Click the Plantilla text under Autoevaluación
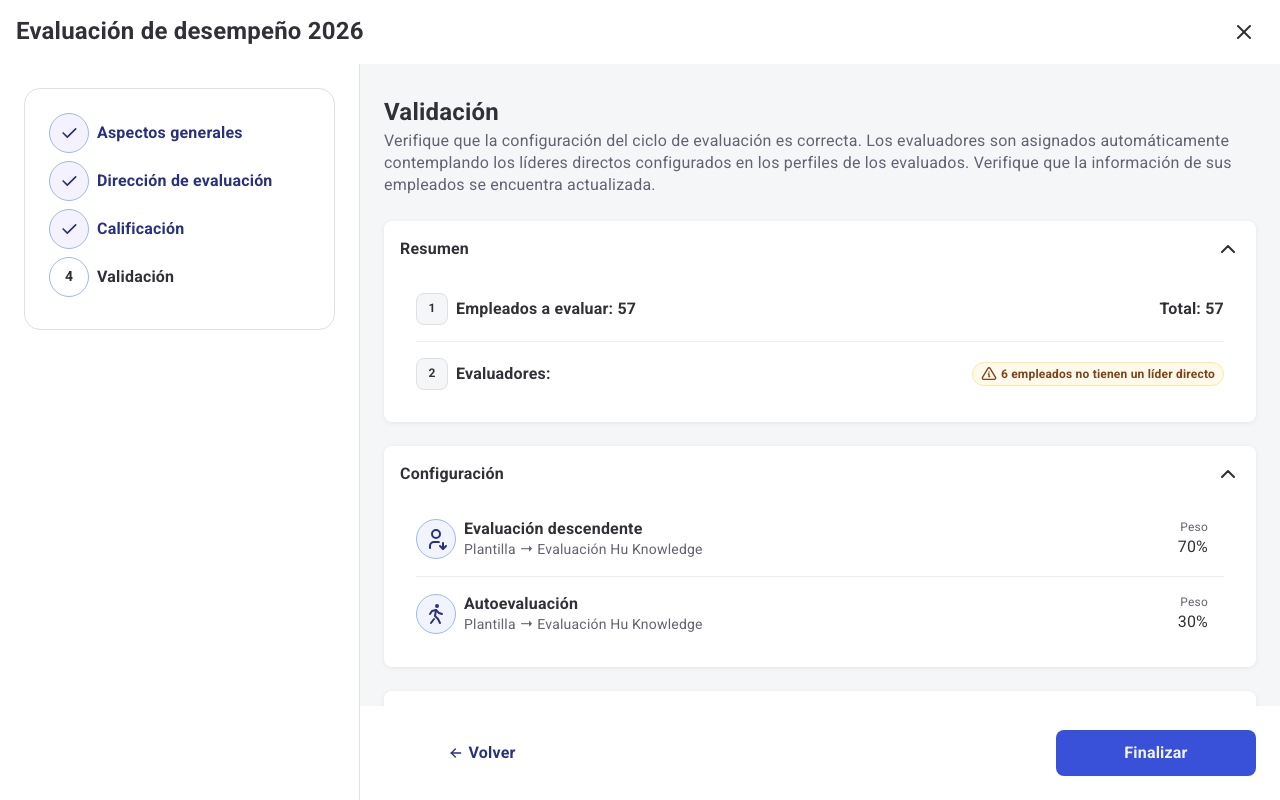This screenshot has width=1280, height=800. (x=583, y=624)
